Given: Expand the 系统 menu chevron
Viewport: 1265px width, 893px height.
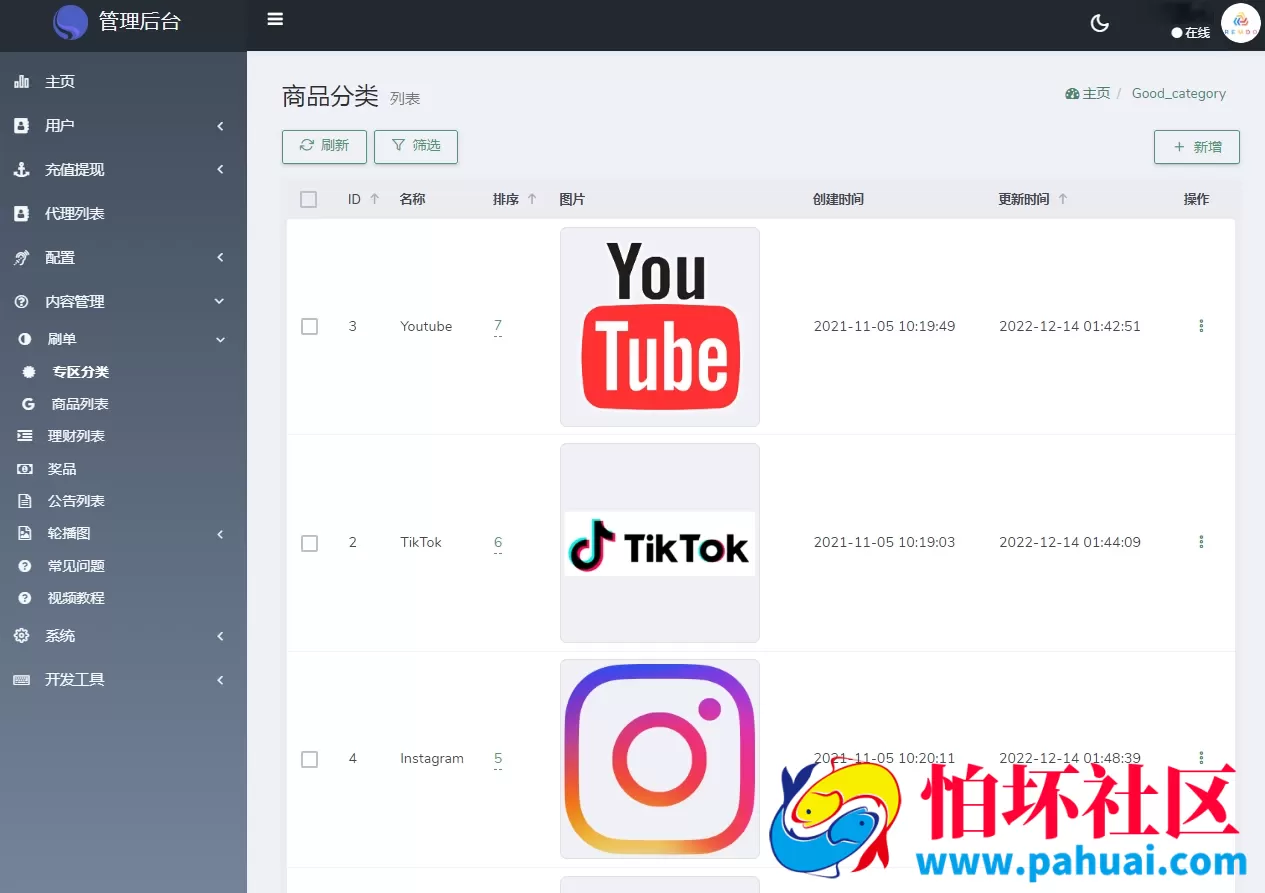Looking at the screenshot, I should click(x=220, y=636).
